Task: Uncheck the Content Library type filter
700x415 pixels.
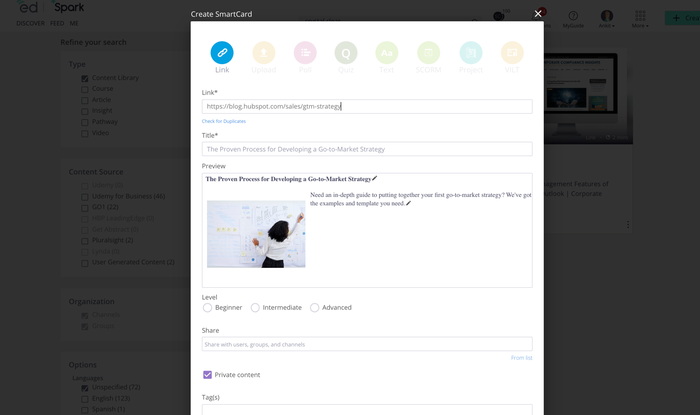Action: [85, 79]
